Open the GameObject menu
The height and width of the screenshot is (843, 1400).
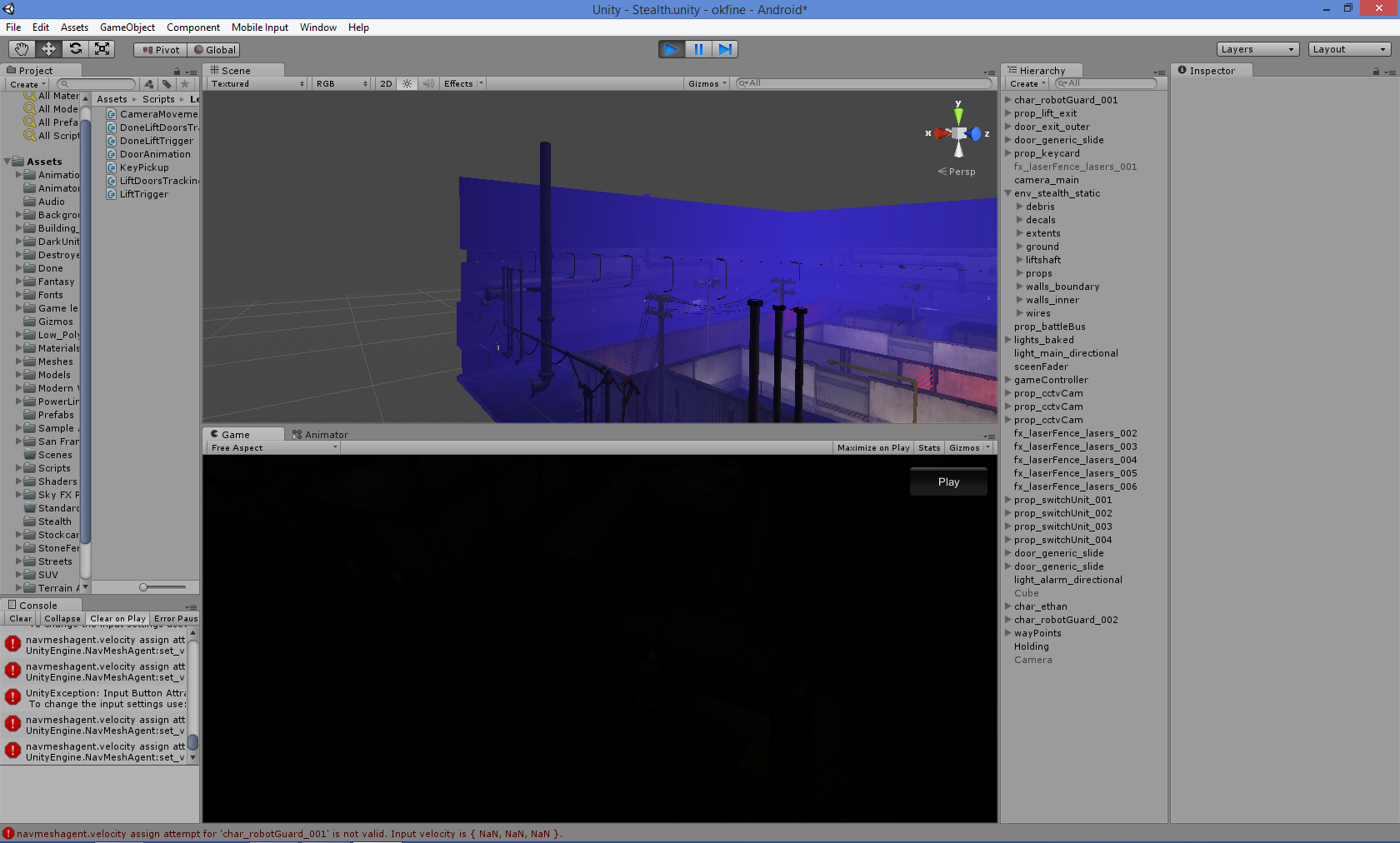click(127, 27)
